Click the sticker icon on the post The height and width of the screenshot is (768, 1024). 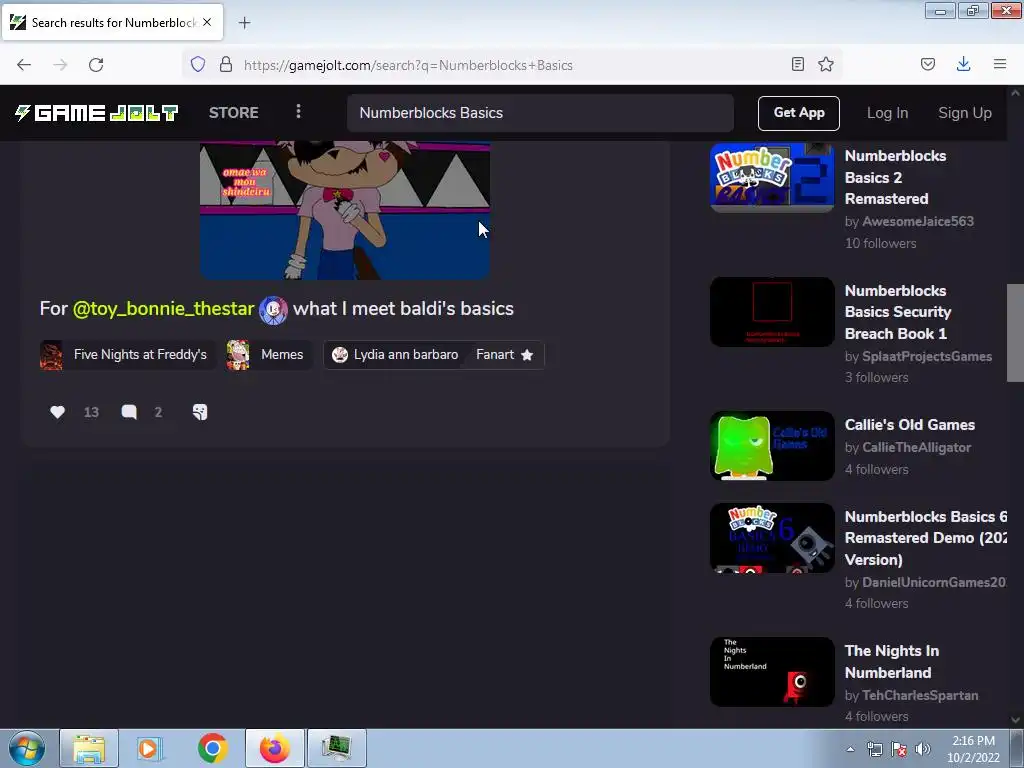[x=200, y=411]
